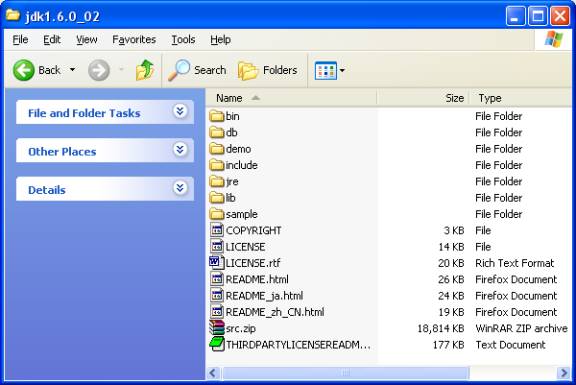The height and width of the screenshot is (385, 576).
Task: Click horizontal scrollbar left arrow
Action: (212, 373)
